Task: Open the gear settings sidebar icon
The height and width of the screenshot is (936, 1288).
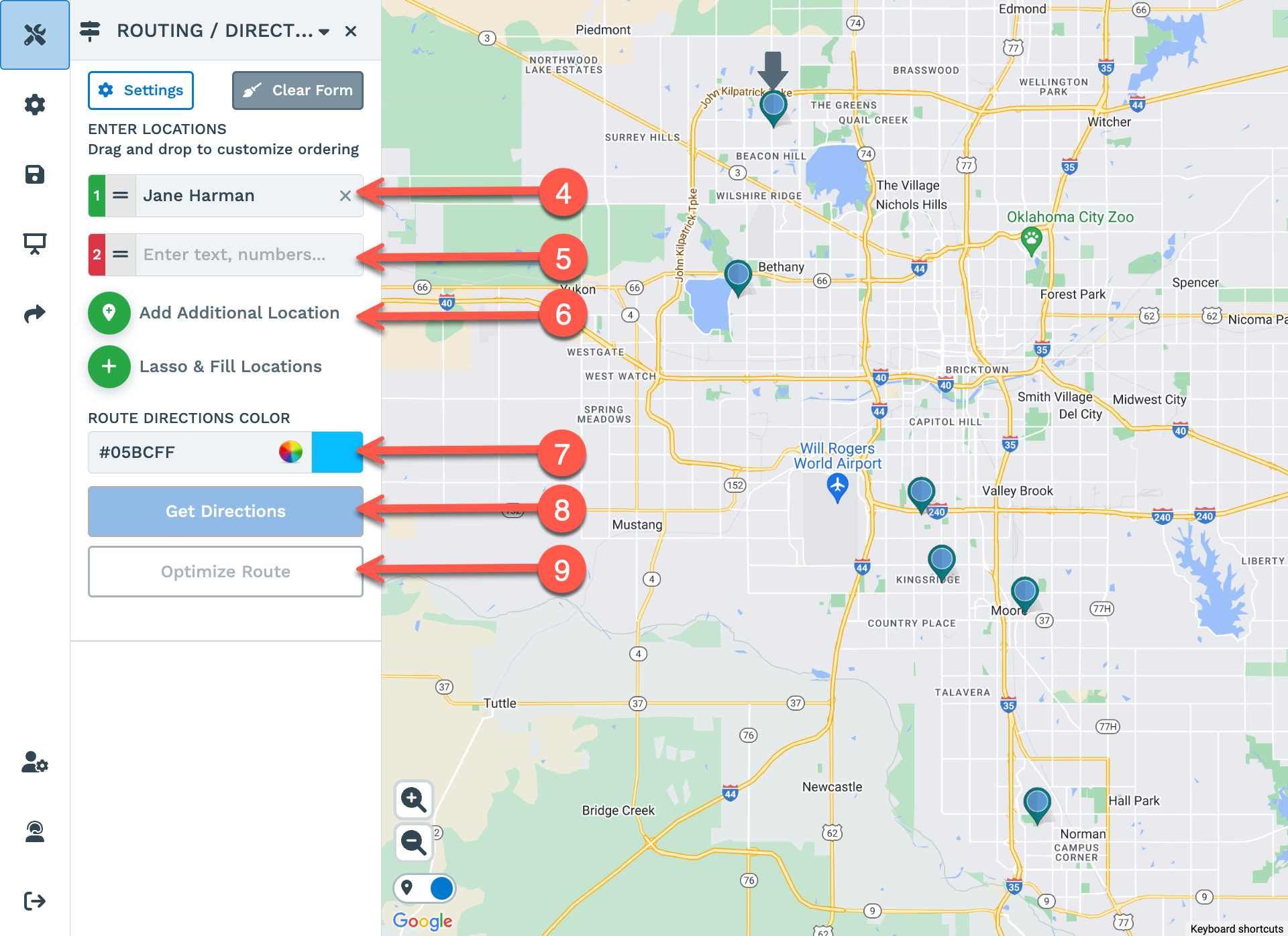Action: 35,105
